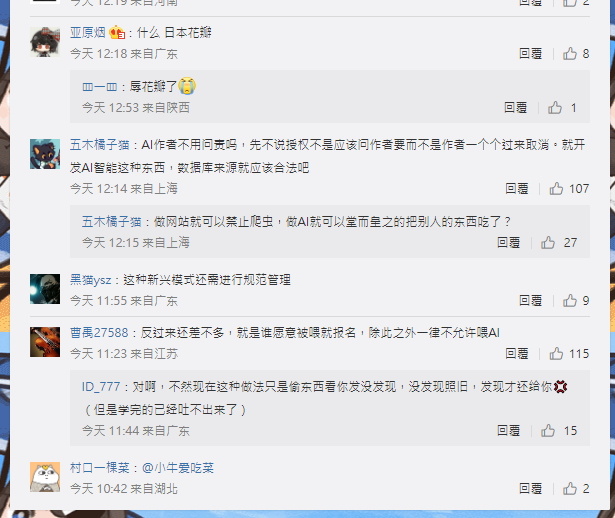615x518 pixels.
Task: Reply to 曹禹27588's comment
Action: pyautogui.click(x=517, y=354)
